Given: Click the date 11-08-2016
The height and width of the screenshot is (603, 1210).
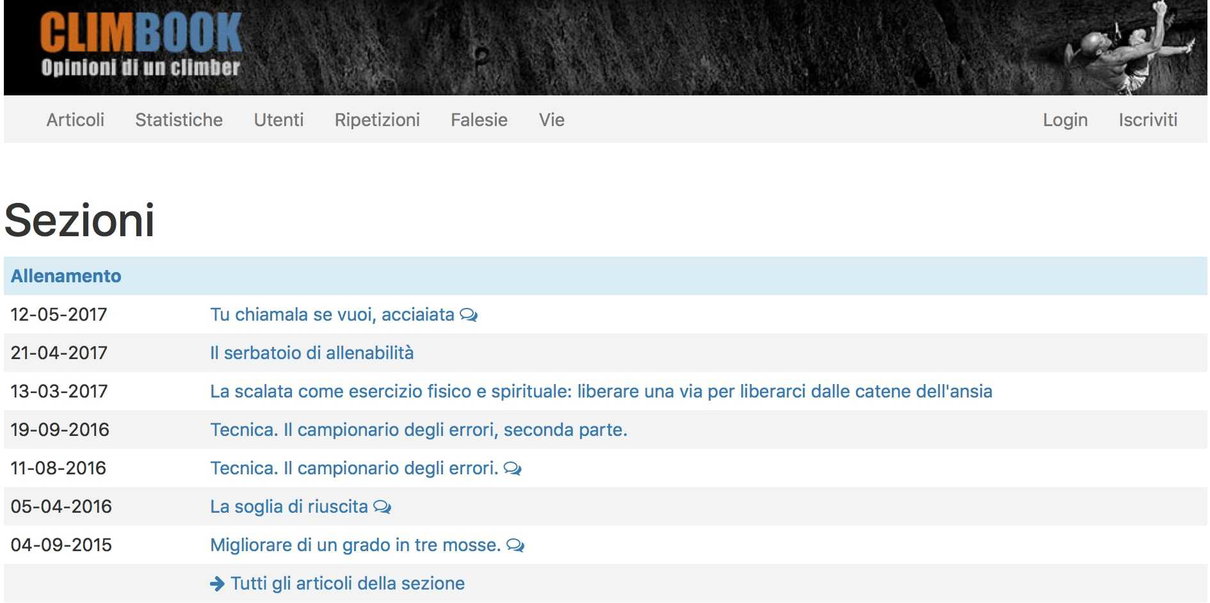Looking at the screenshot, I should pos(58,468).
